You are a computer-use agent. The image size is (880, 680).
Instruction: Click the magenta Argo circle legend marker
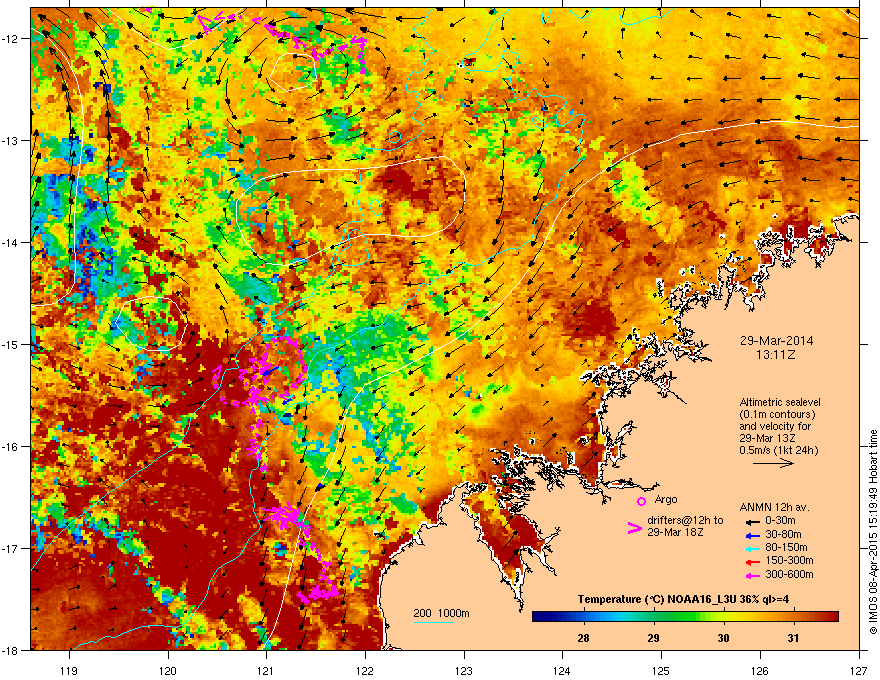(641, 501)
